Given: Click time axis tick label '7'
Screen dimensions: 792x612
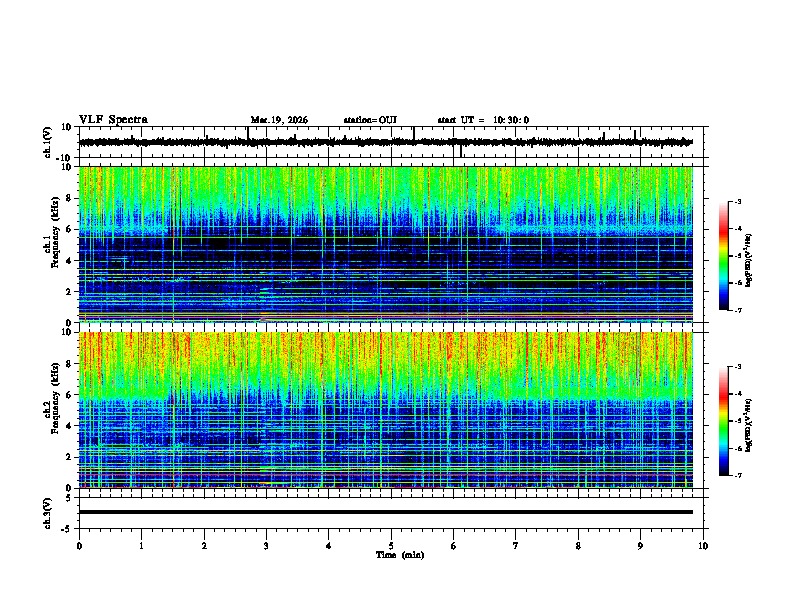Looking at the screenshot, I should click(x=516, y=546).
